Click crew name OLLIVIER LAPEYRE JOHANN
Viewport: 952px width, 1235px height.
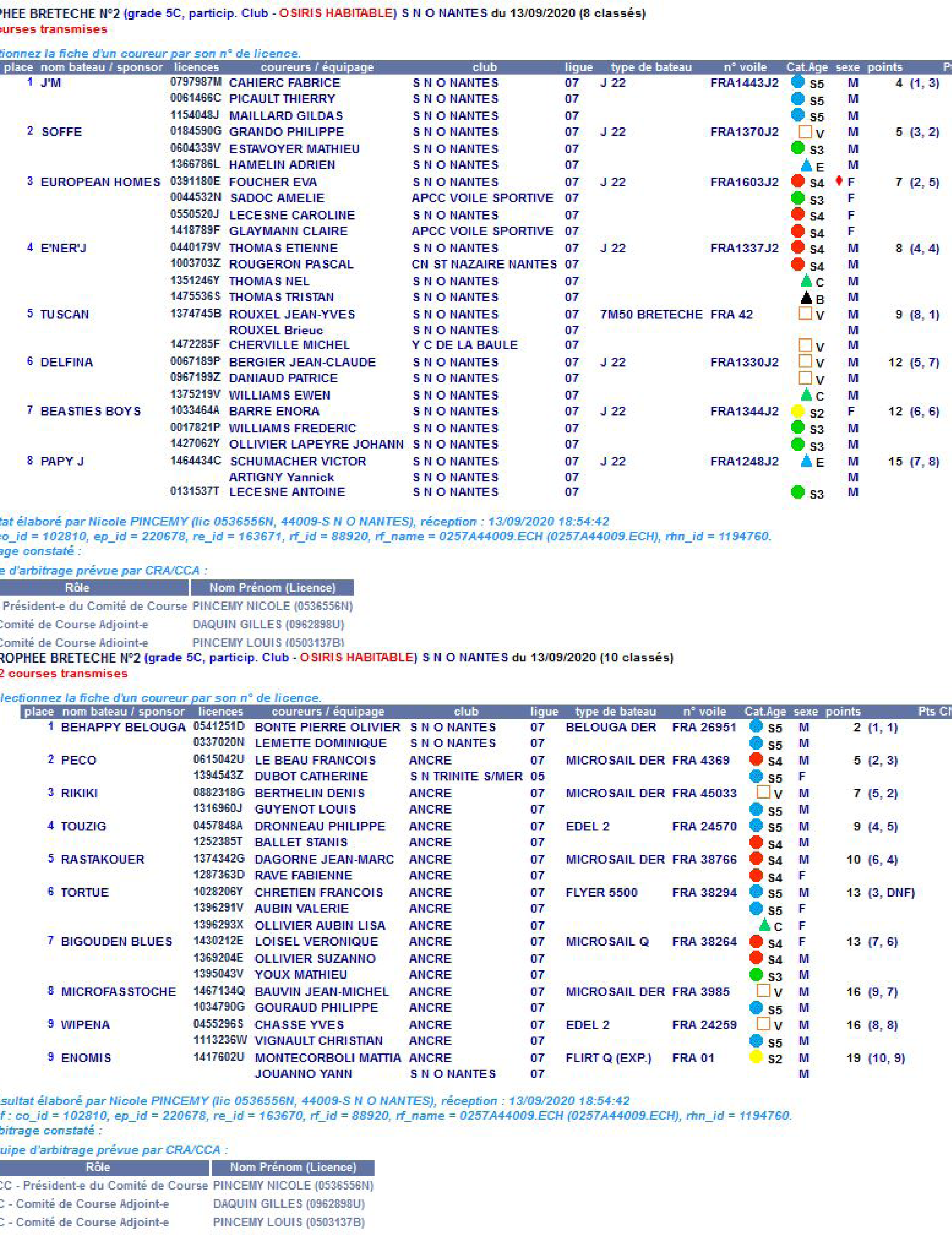tap(317, 445)
